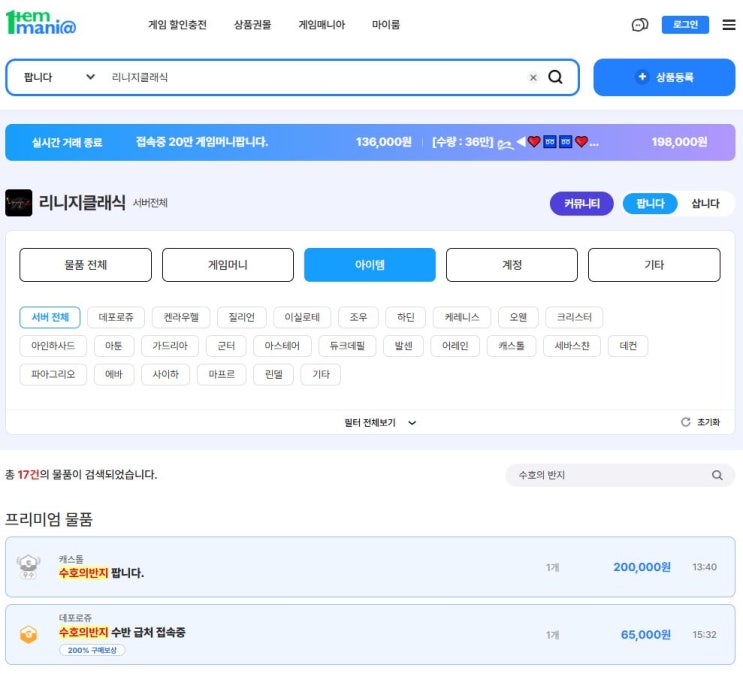Viewport: 743px width, 674px height.
Task: Select the 가드리아 server filter
Action: tap(170, 346)
